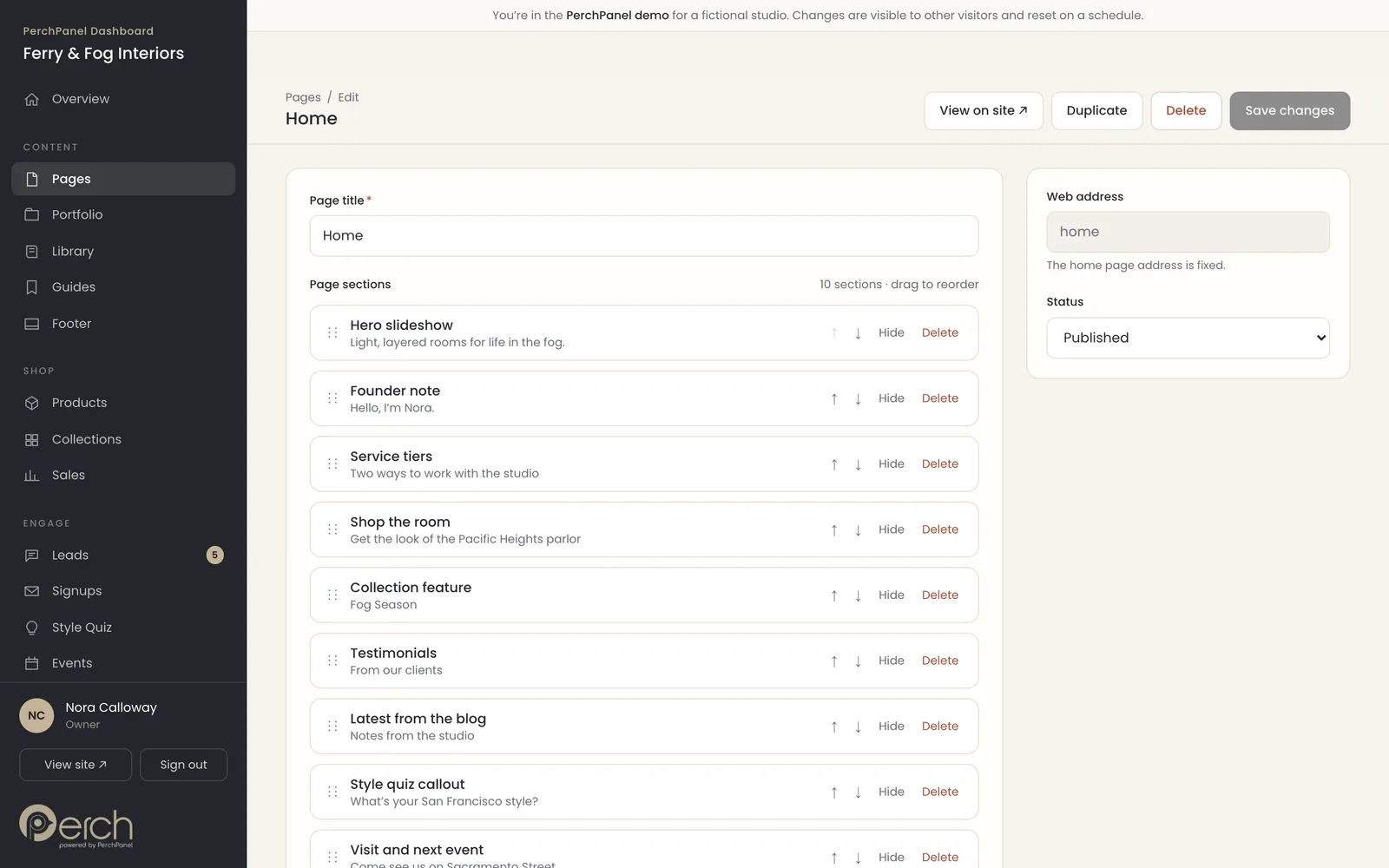Image resolution: width=1389 pixels, height=868 pixels.
Task: Hide the Hero slideshow section
Action: click(x=892, y=332)
